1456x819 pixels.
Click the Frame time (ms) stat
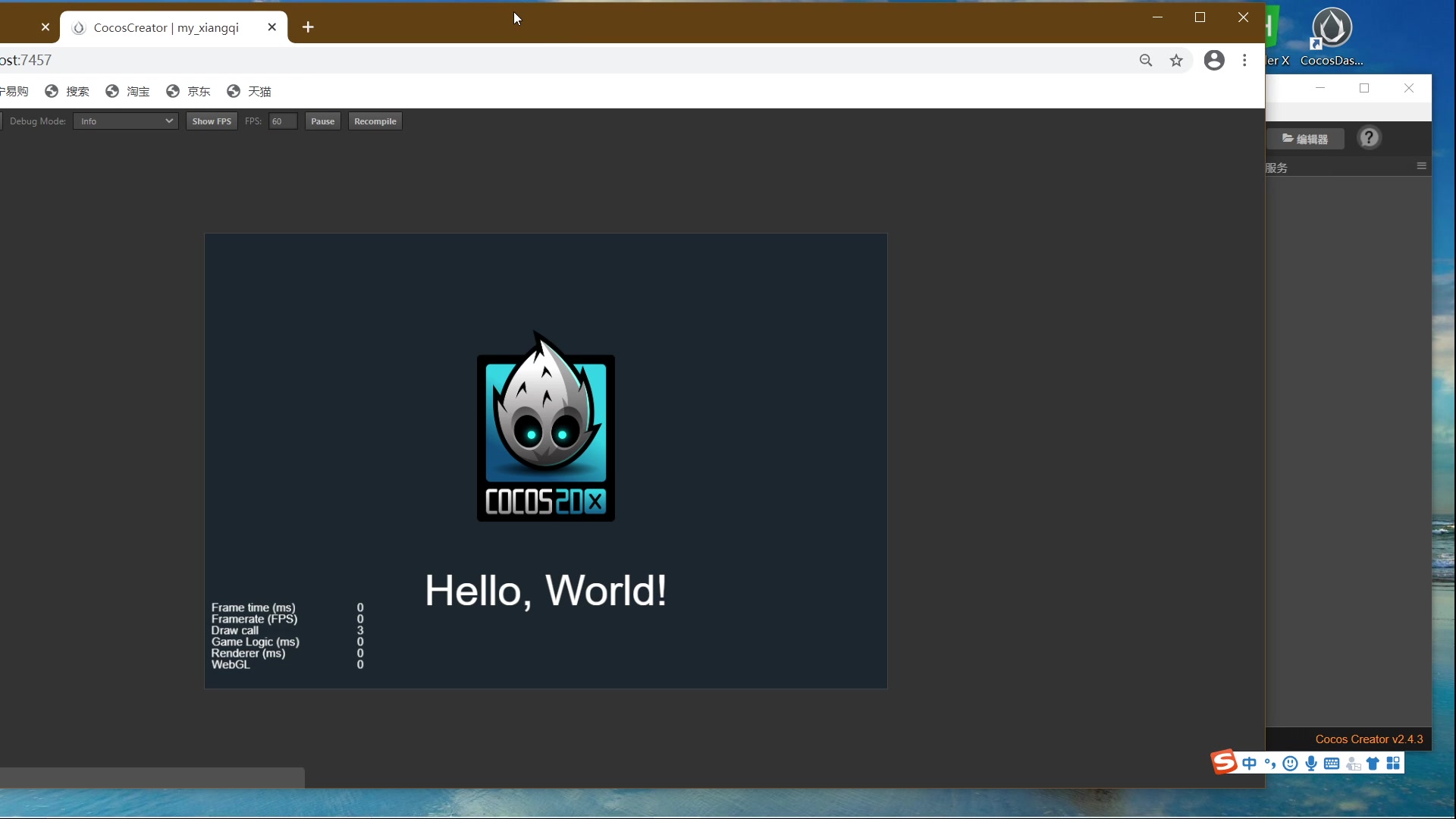[x=287, y=607]
